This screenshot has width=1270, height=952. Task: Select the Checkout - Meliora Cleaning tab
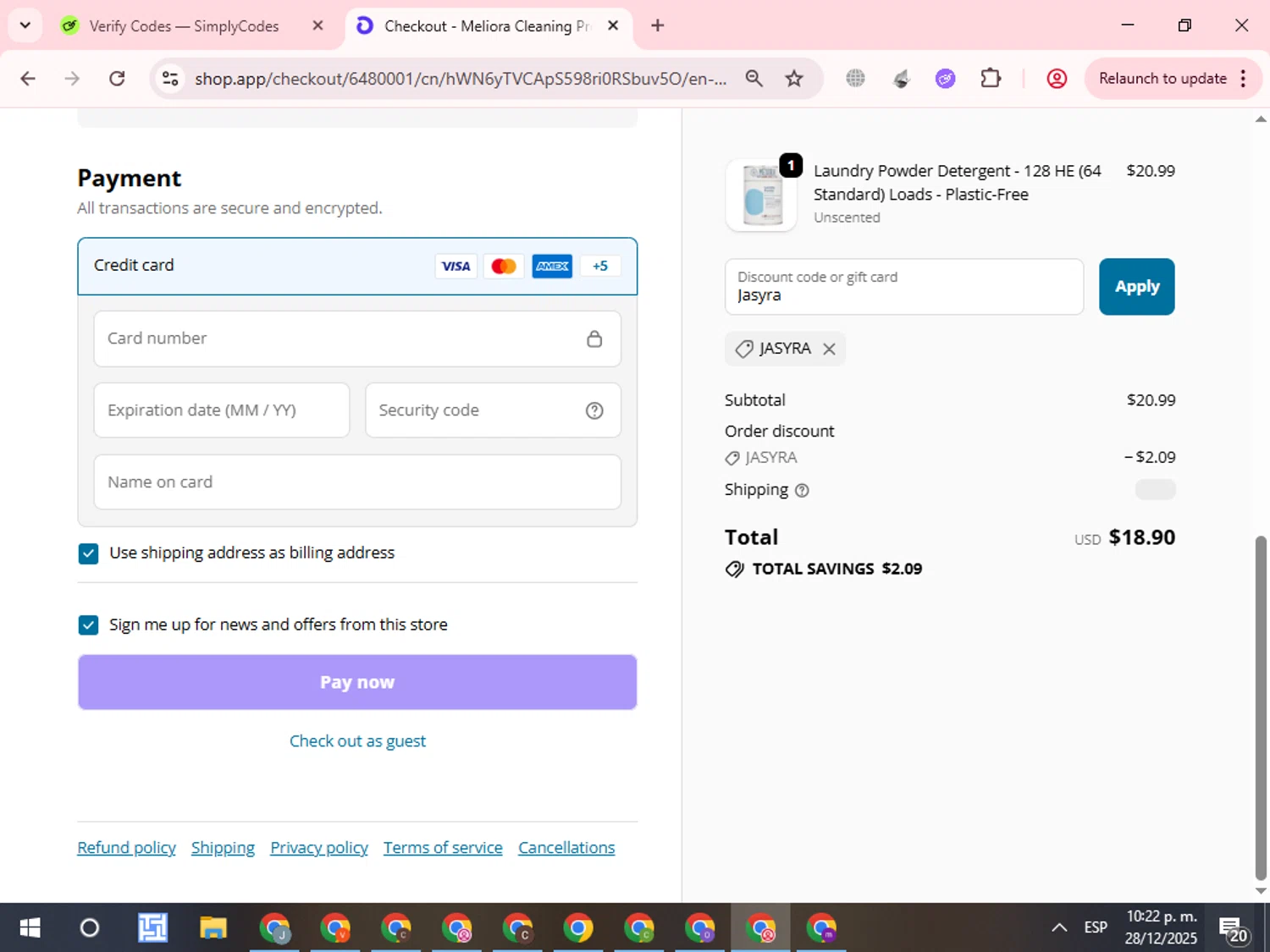coord(487,26)
